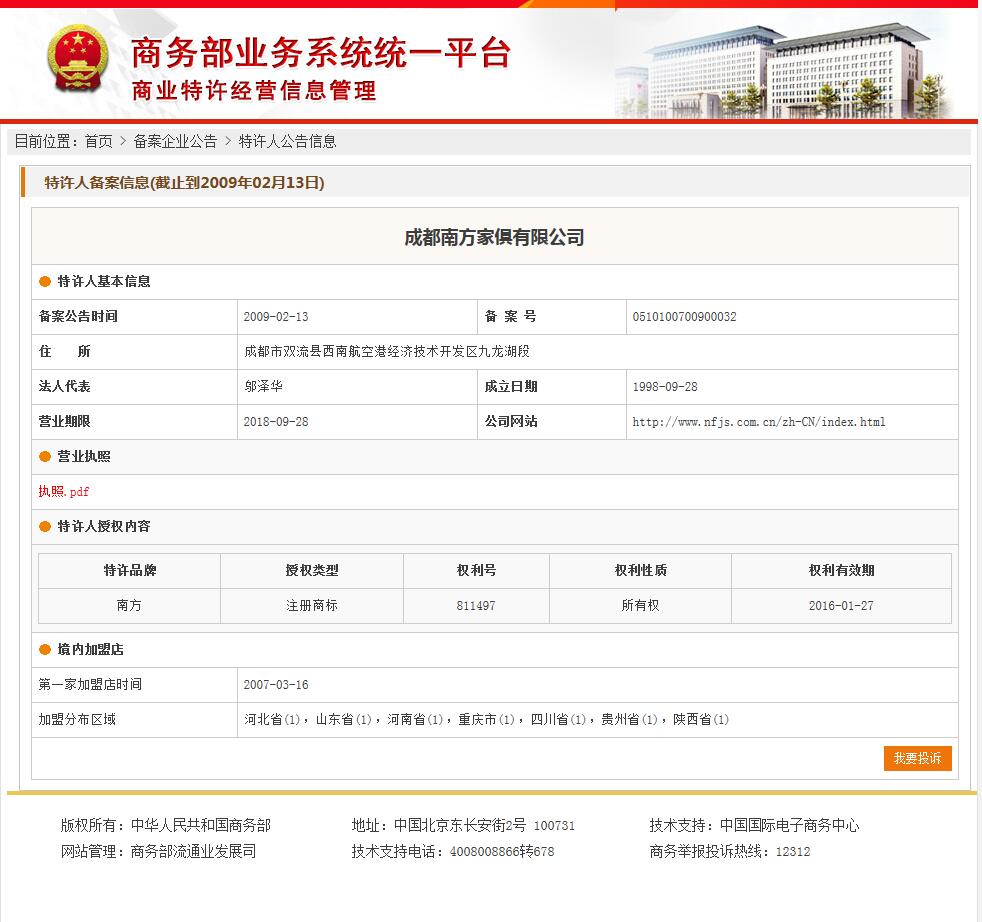Select the 811497 rights number cell
This screenshot has width=982, height=922.
476,606
